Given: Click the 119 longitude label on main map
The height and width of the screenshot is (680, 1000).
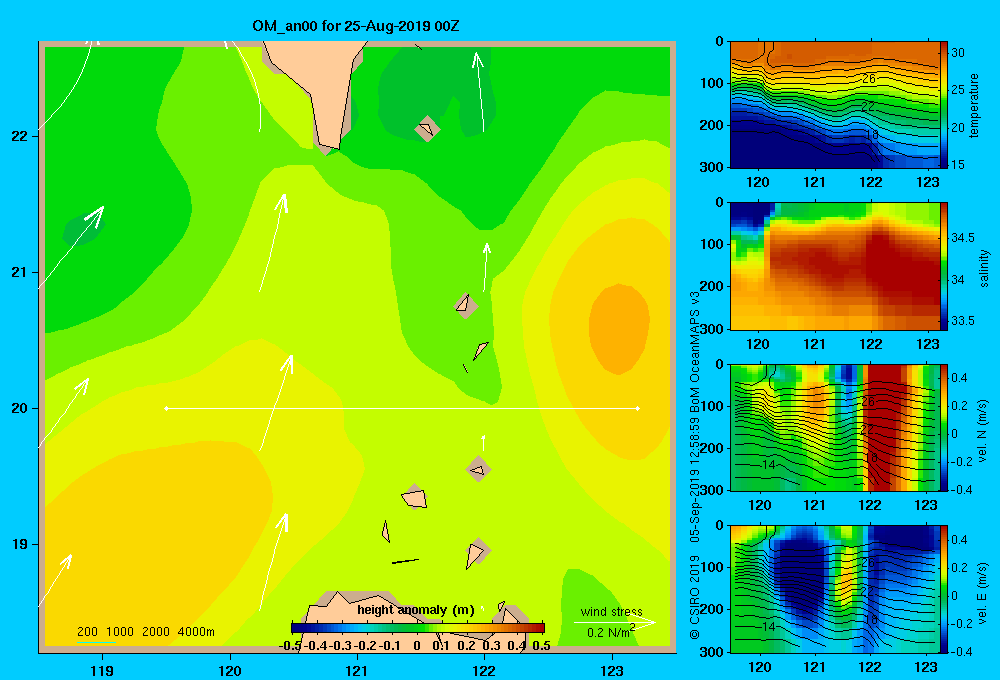Looking at the screenshot, I should tap(102, 670).
